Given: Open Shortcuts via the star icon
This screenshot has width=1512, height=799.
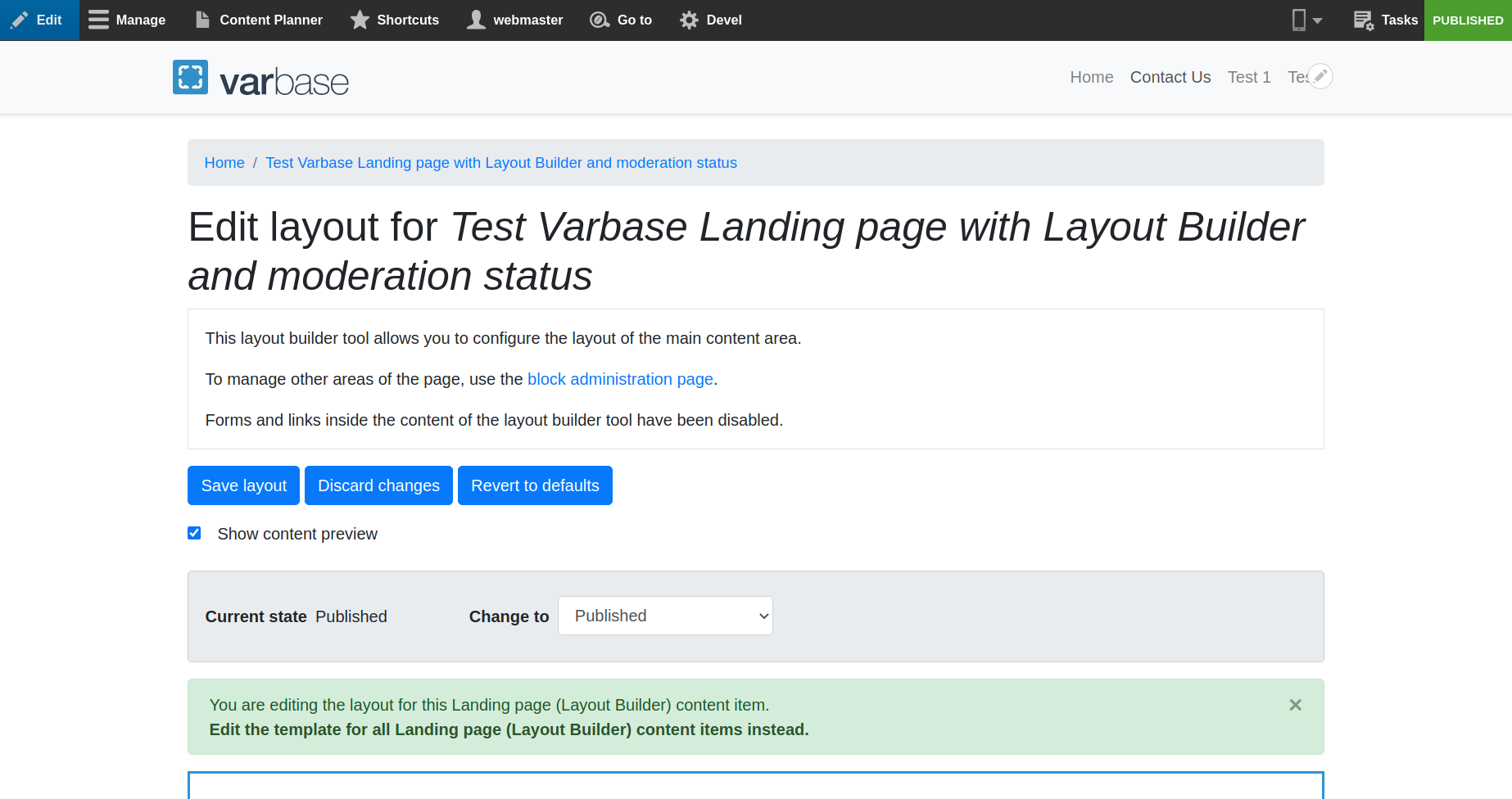Looking at the screenshot, I should click(x=360, y=20).
